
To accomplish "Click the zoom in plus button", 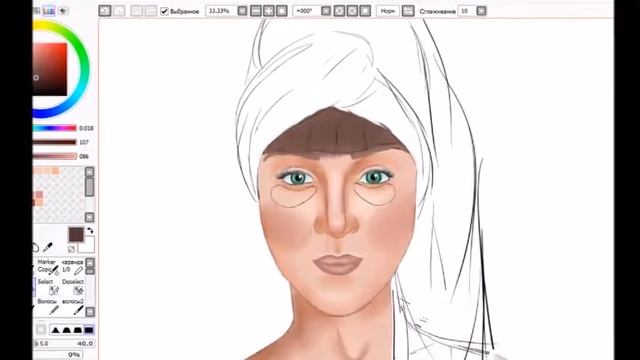I will [x=269, y=11].
